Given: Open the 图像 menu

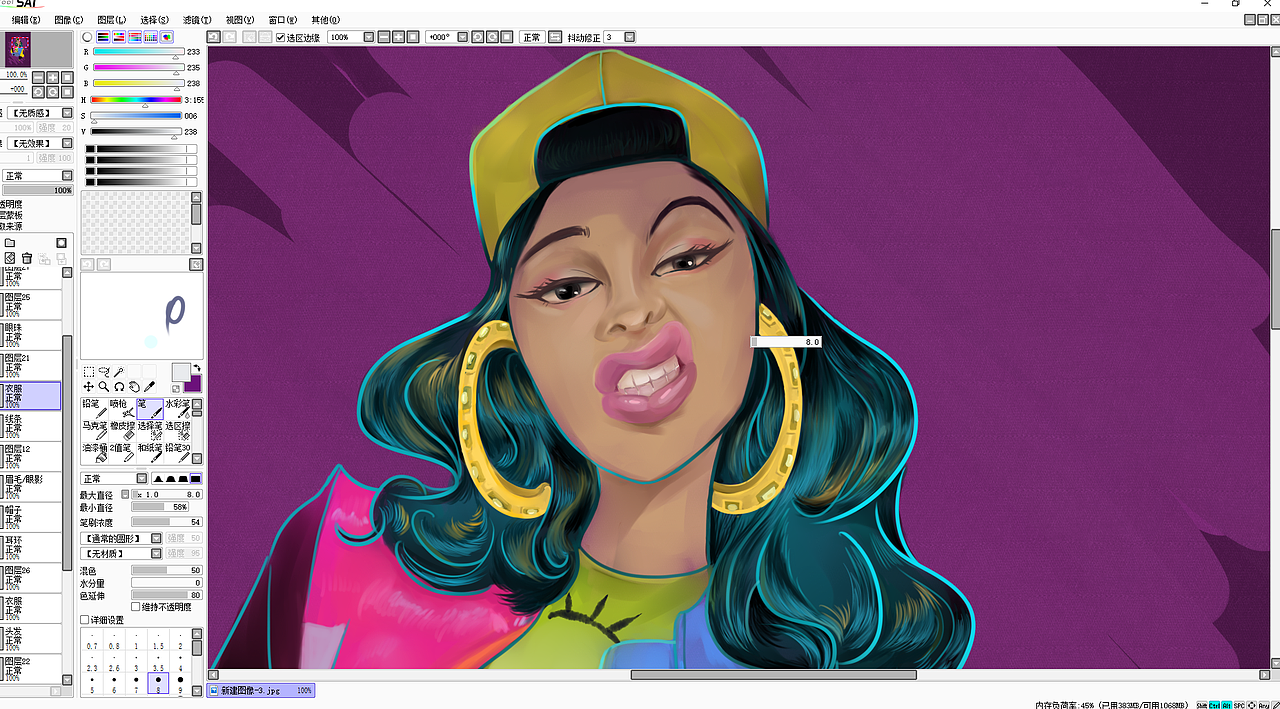Looking at the screenshot, I should point(69,20).
